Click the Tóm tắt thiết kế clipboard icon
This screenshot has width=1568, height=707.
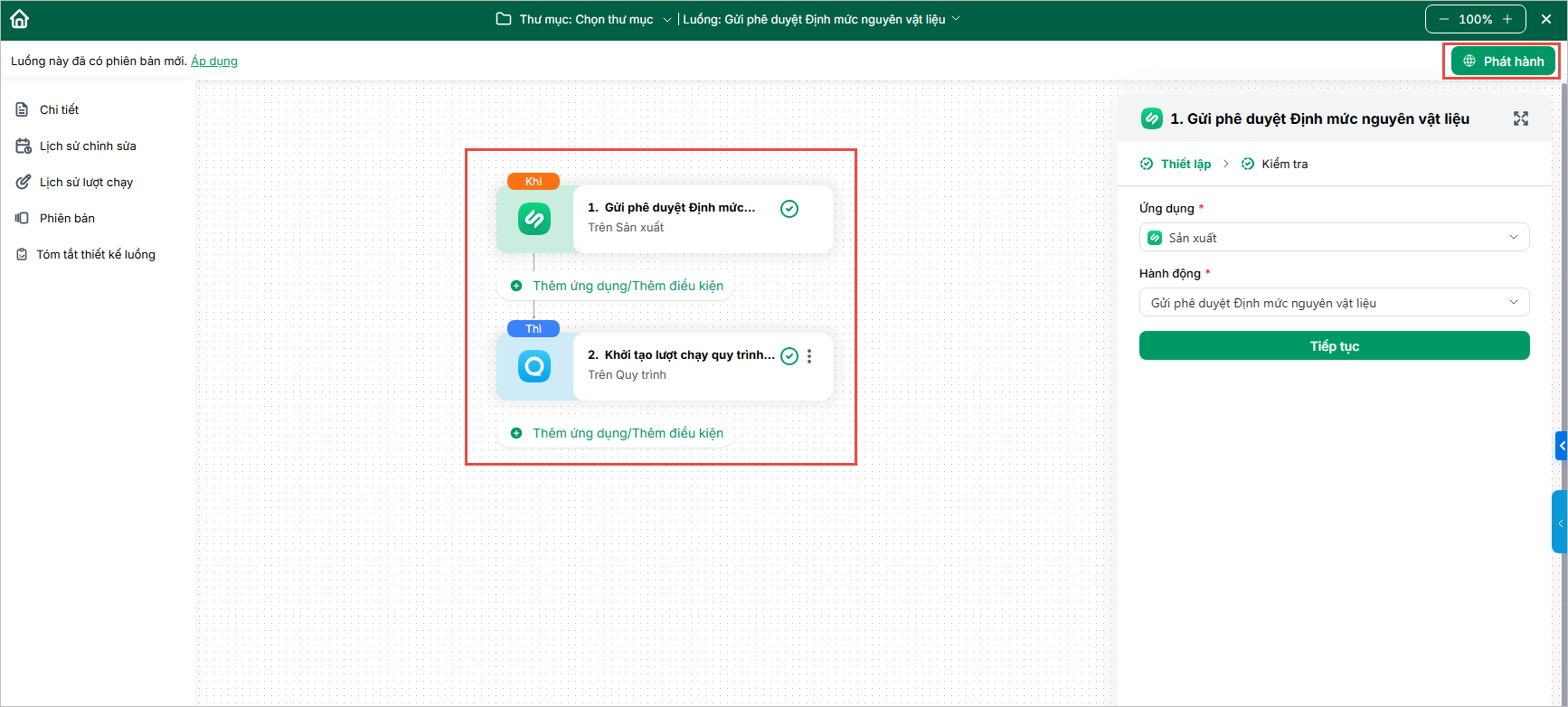22,254
